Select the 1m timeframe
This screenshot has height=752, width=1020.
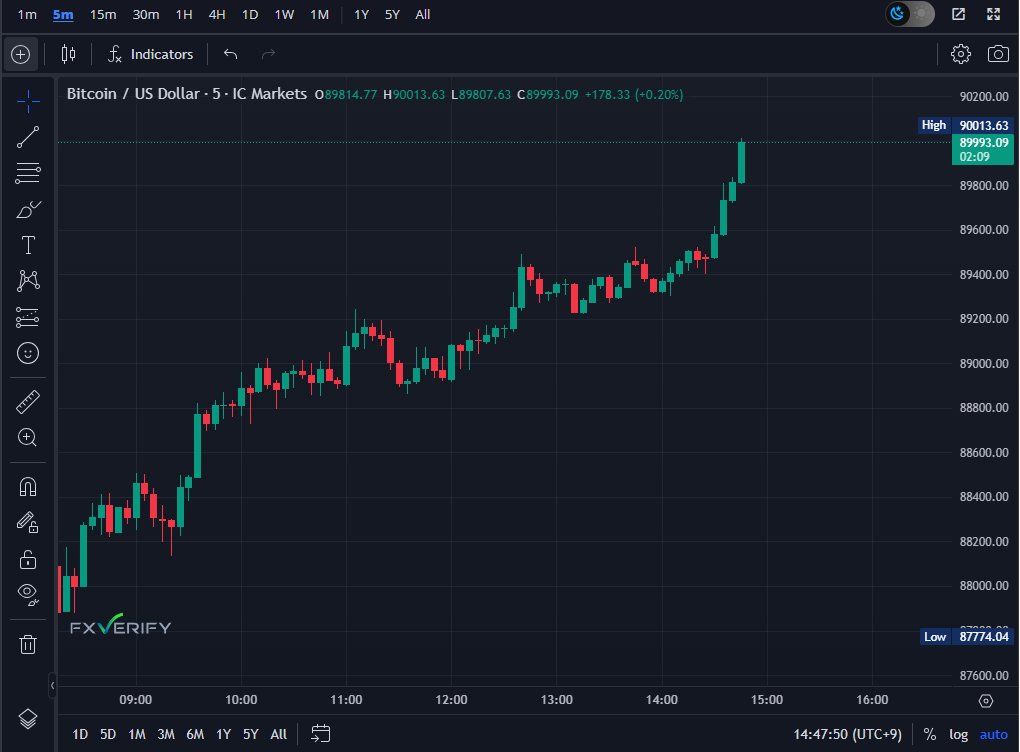pos(27,14)
